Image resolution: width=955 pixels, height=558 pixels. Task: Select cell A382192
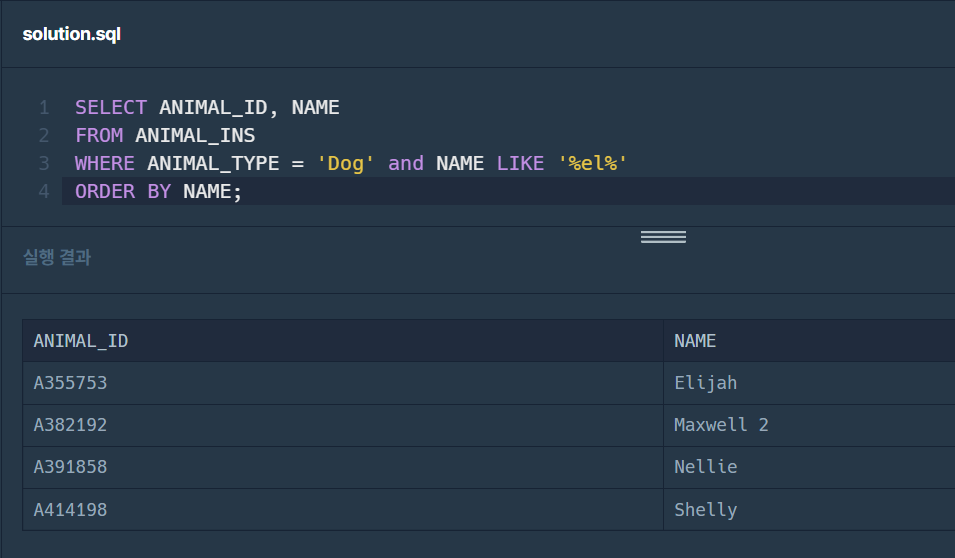point(343,425)
